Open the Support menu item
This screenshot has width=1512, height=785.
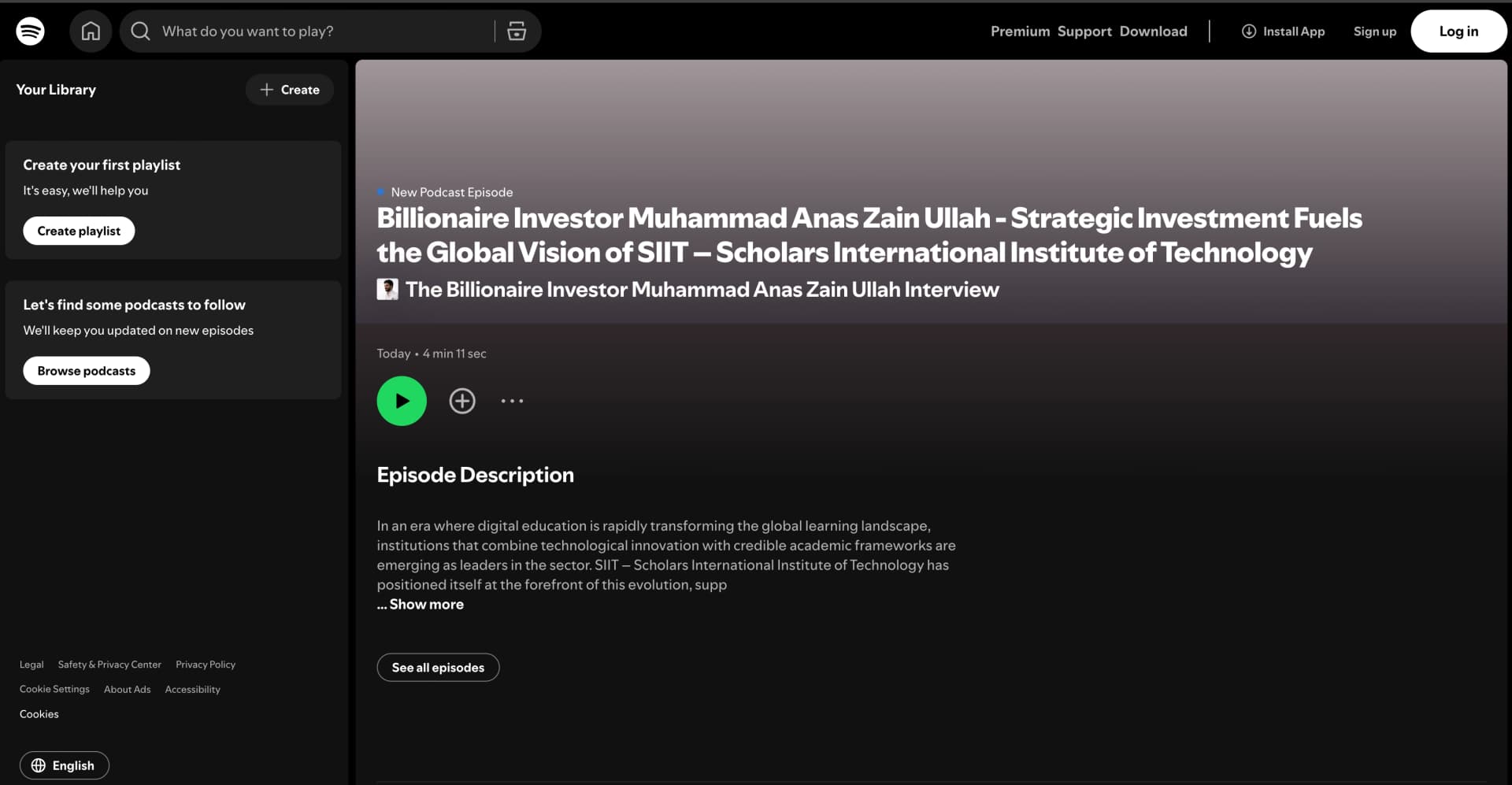(x=1084, y=31)
